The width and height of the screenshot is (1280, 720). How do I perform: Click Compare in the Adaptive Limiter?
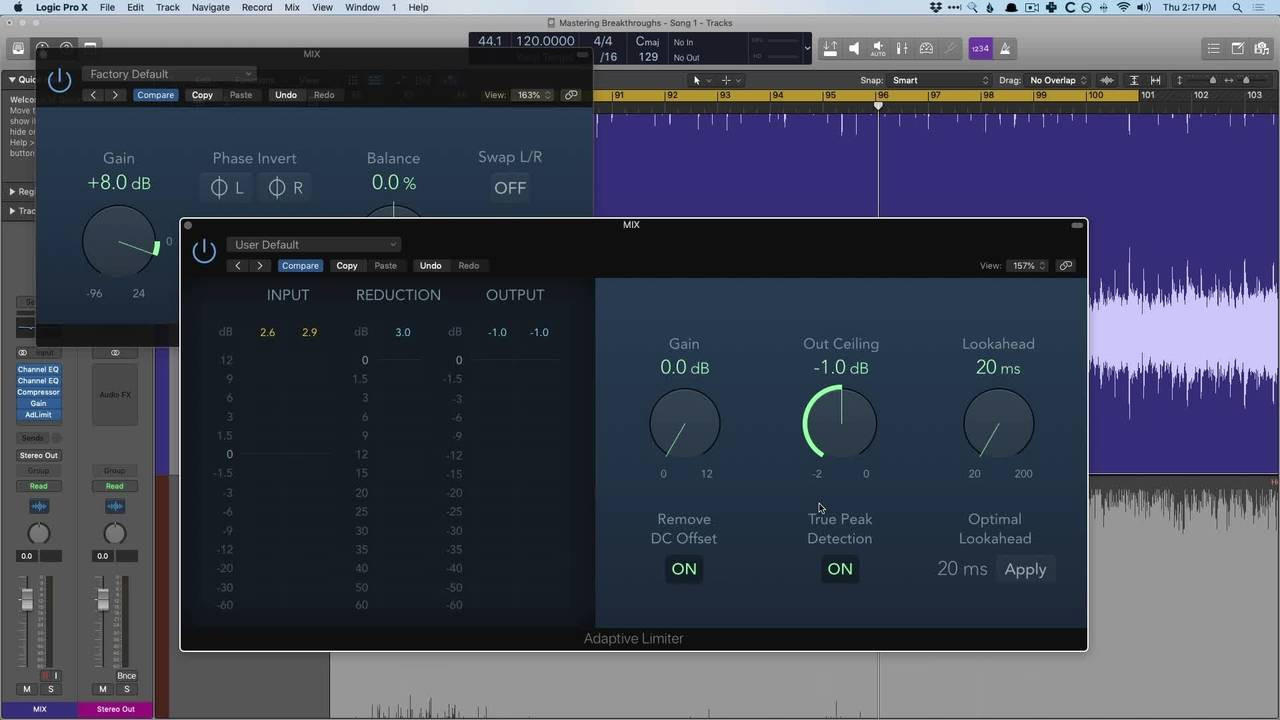[300, 266]
